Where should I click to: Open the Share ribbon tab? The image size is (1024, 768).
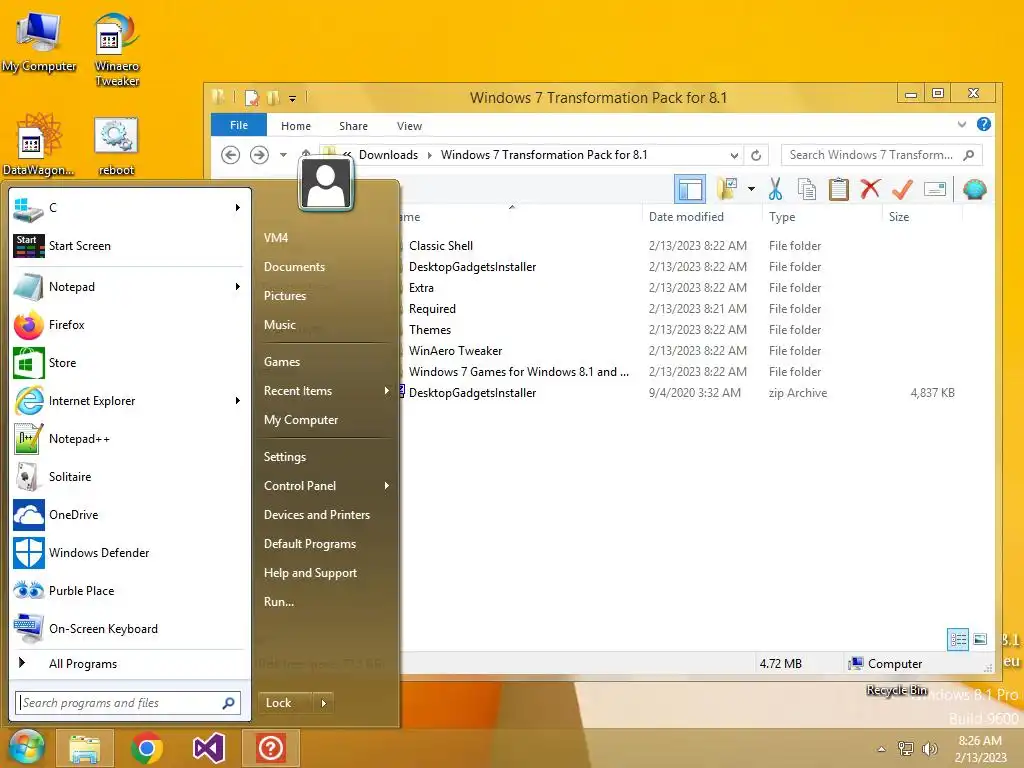353,126
